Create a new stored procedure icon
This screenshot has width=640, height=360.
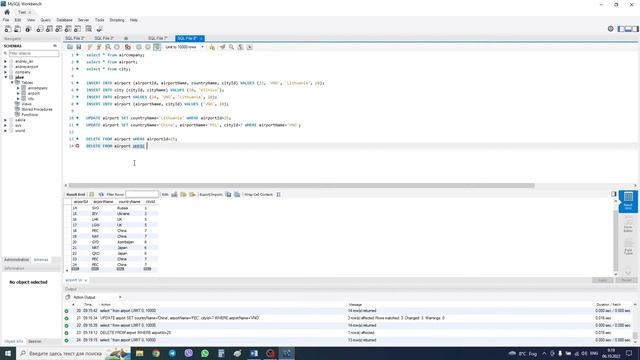pos(68,29)
